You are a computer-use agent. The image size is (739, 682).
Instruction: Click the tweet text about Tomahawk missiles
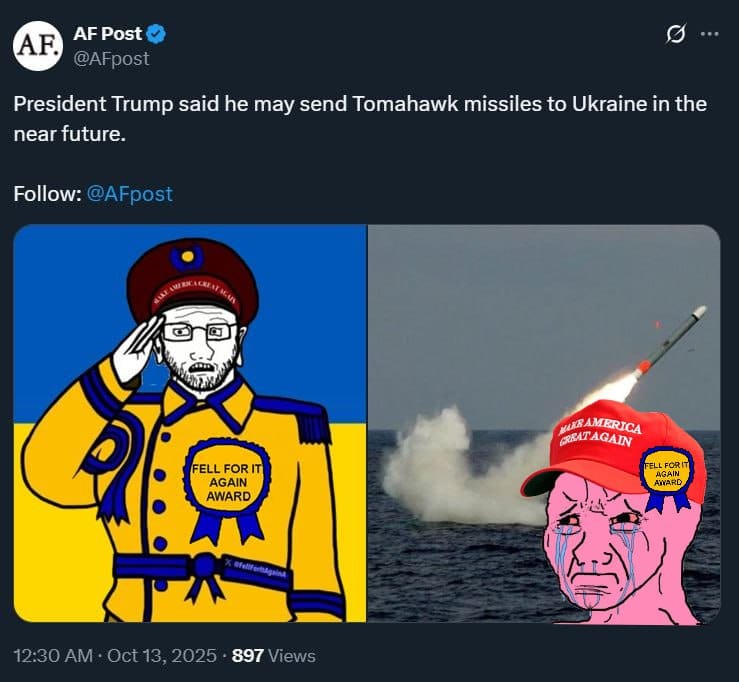pos(360,119)
